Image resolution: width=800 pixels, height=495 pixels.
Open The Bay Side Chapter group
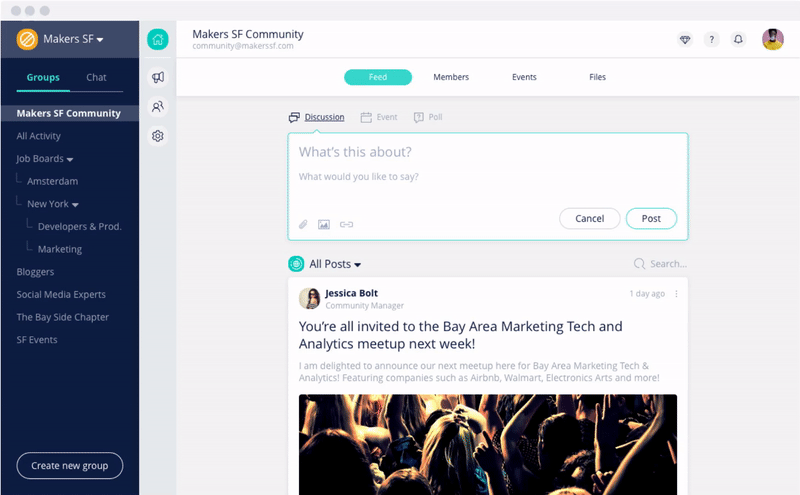pyautogui.click(x=63, y=317)
